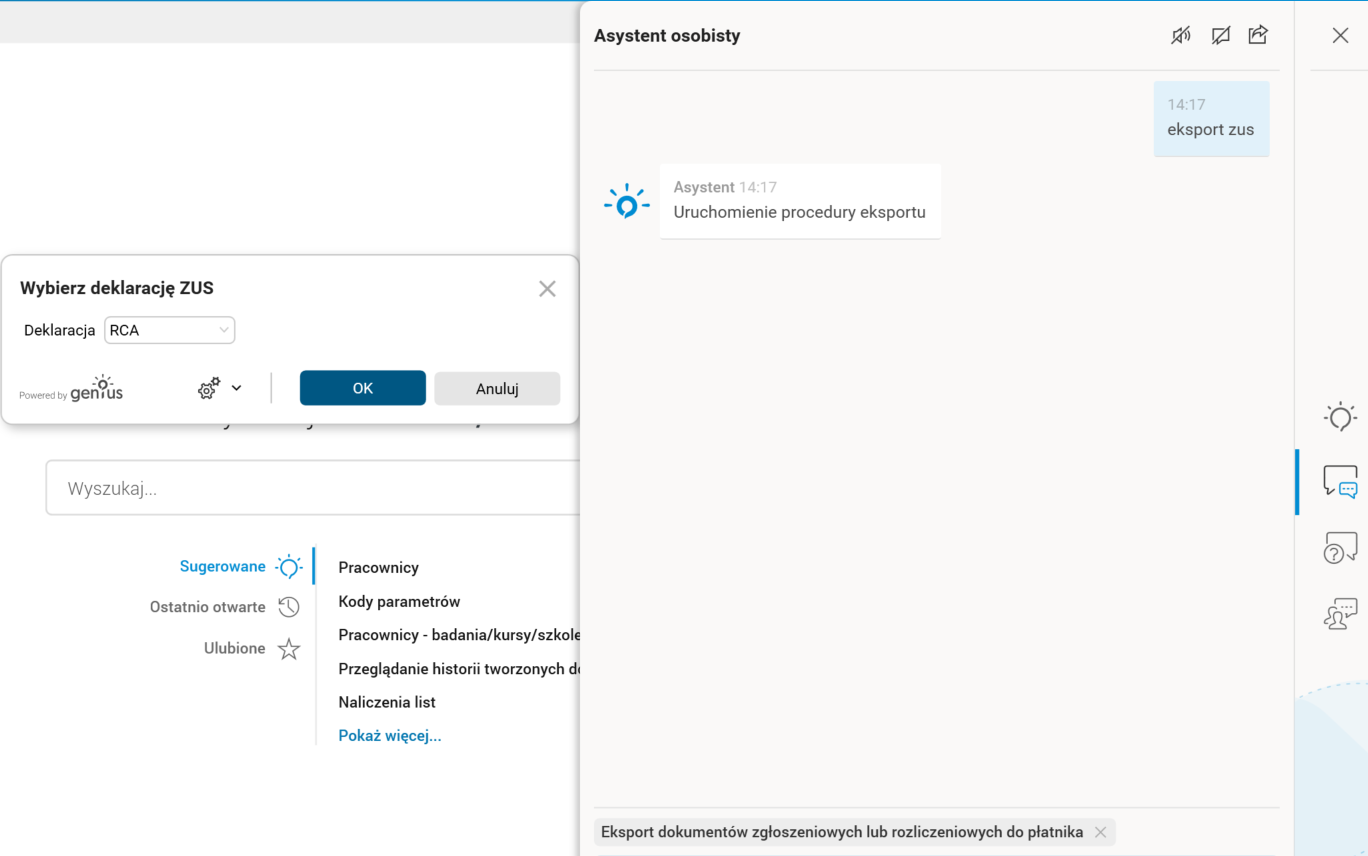This screenshot has width=1368, height=856.
Task: Open the support consultant sidebar icon
Action: 1340,613
